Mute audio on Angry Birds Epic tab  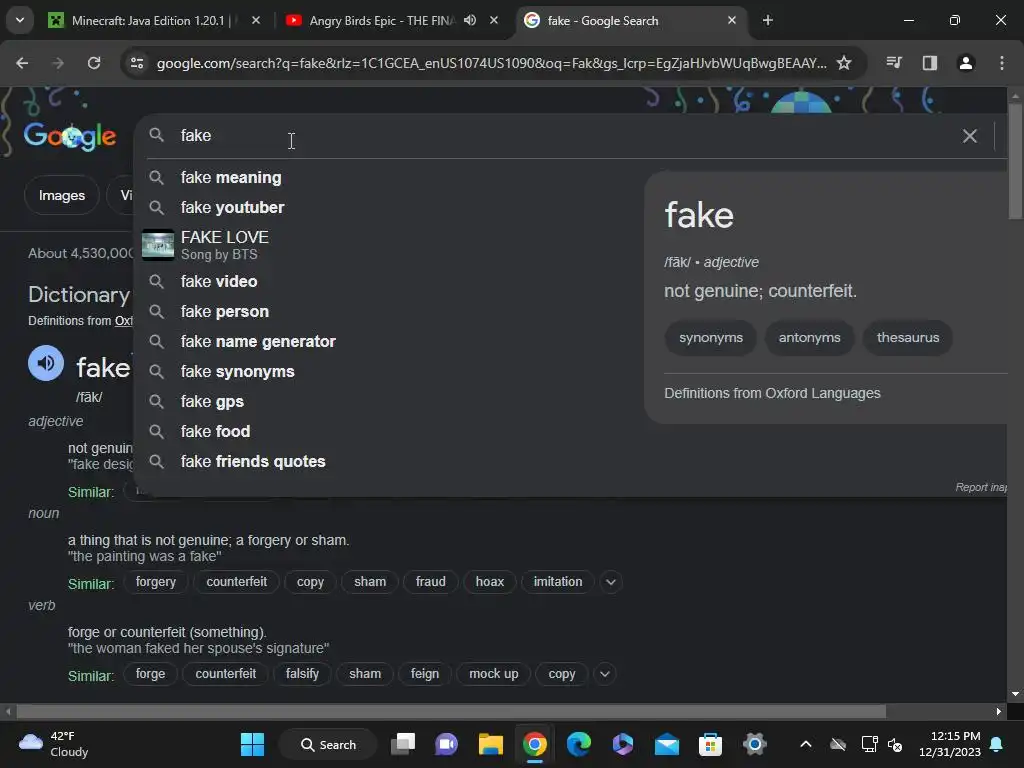pyautogui.click(x=470, y=20)
